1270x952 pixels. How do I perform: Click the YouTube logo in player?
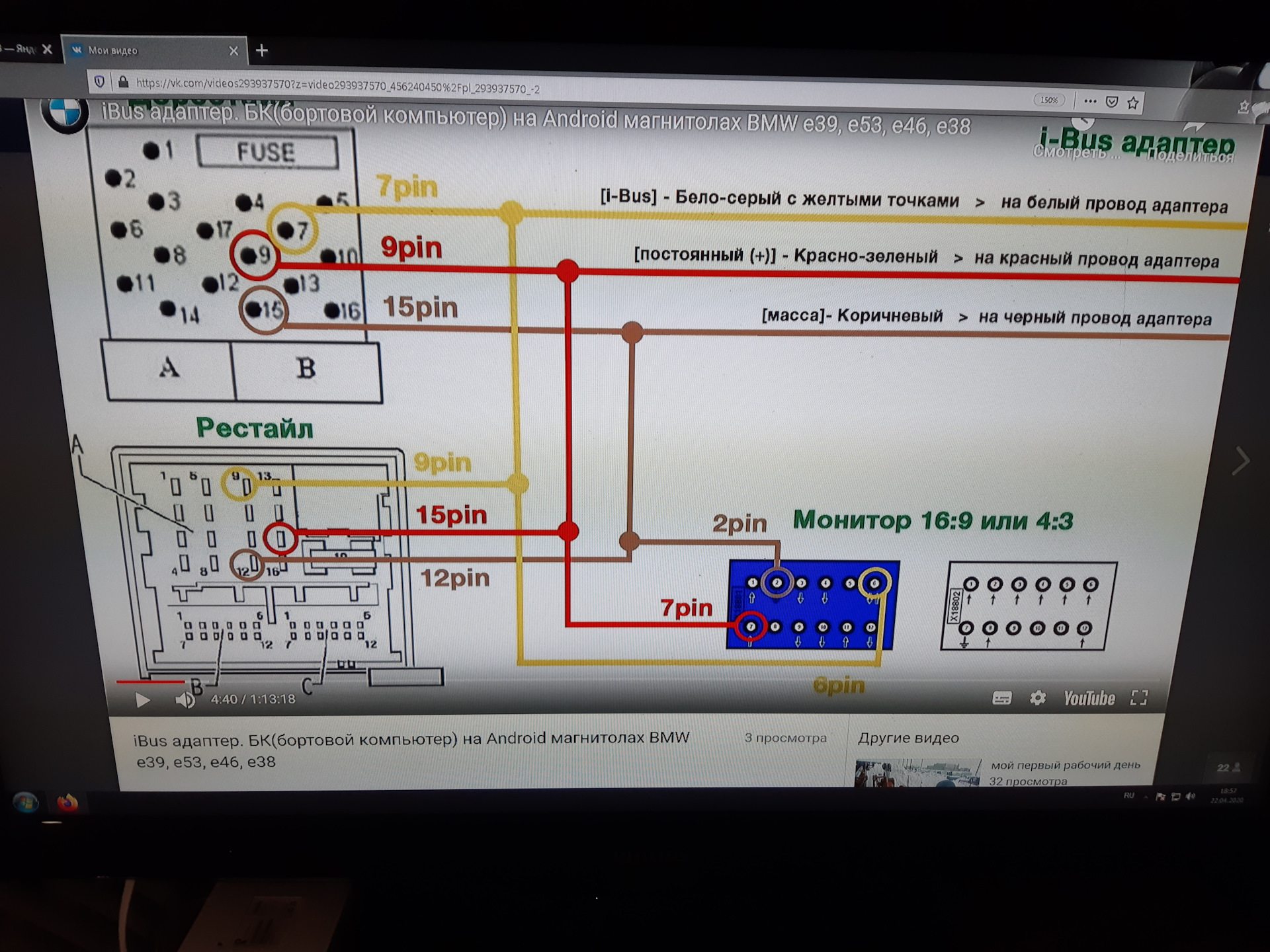coord(1089,698)
